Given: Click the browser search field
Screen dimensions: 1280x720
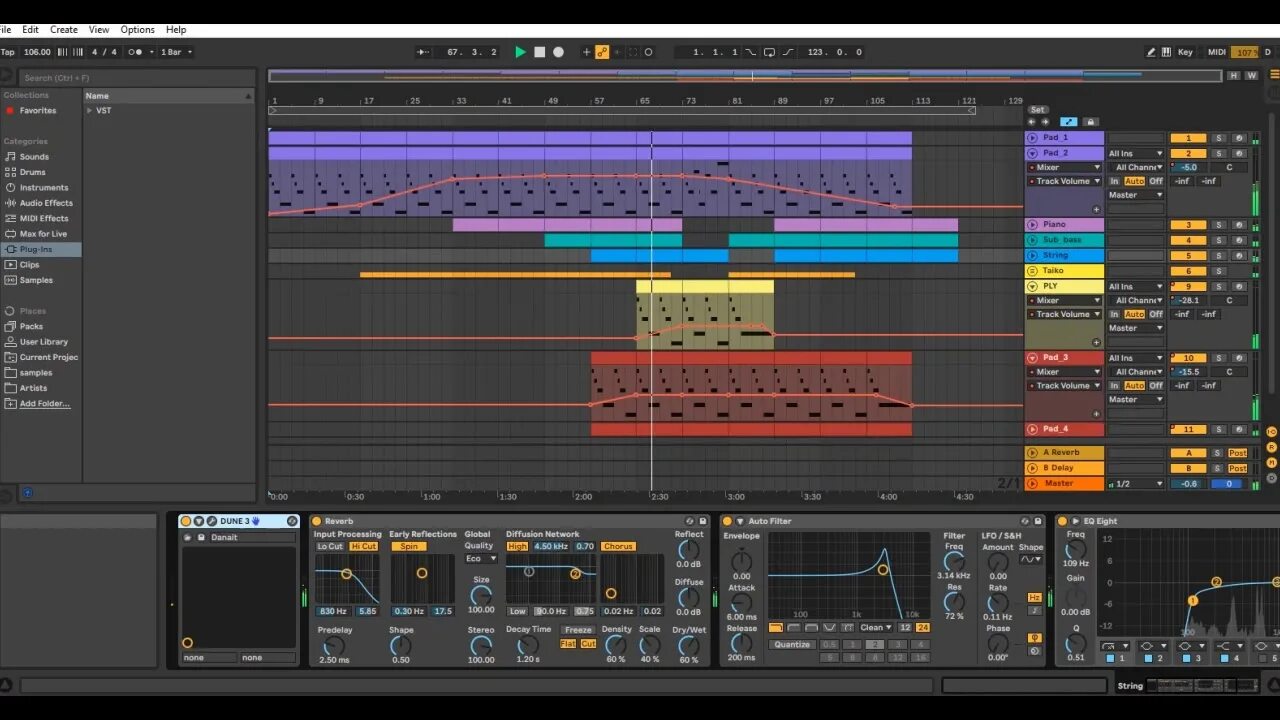Looking at the screenshot, I should click(137, 77).
